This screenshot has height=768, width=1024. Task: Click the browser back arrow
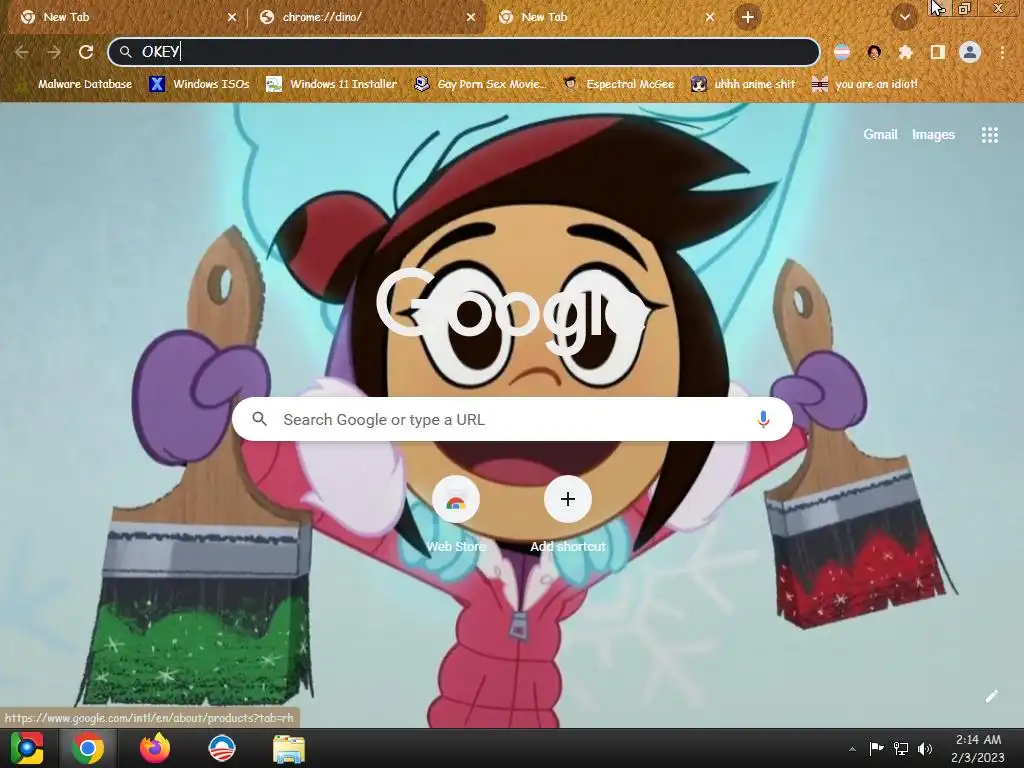(22, 52)
